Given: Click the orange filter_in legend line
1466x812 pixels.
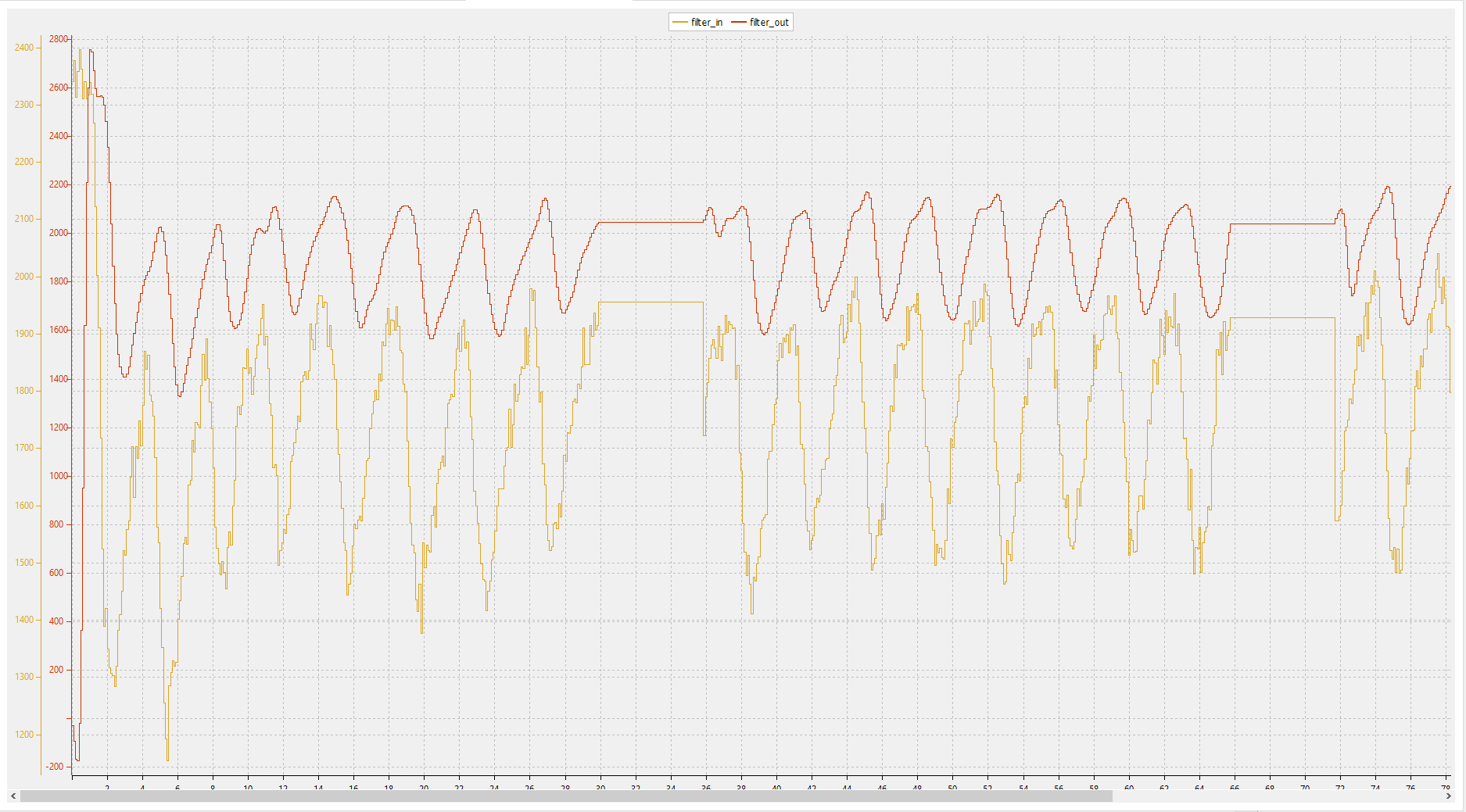Looking at the screenshot, I should [x=679, y=23].
